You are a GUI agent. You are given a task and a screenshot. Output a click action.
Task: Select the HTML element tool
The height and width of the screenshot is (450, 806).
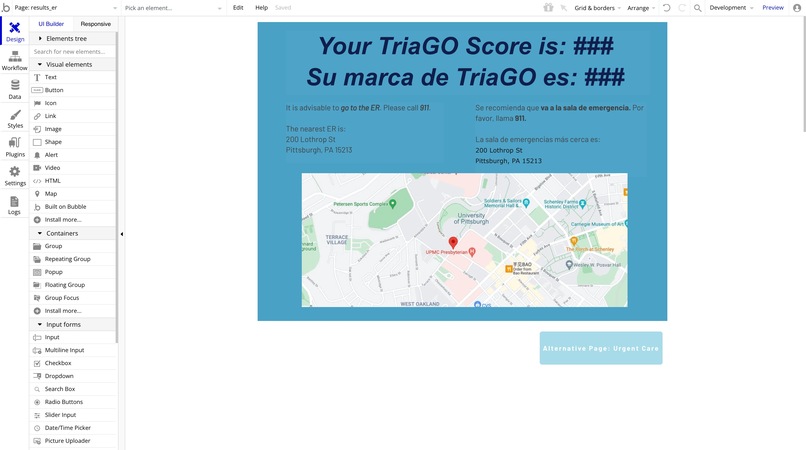[x=73, y=181]
